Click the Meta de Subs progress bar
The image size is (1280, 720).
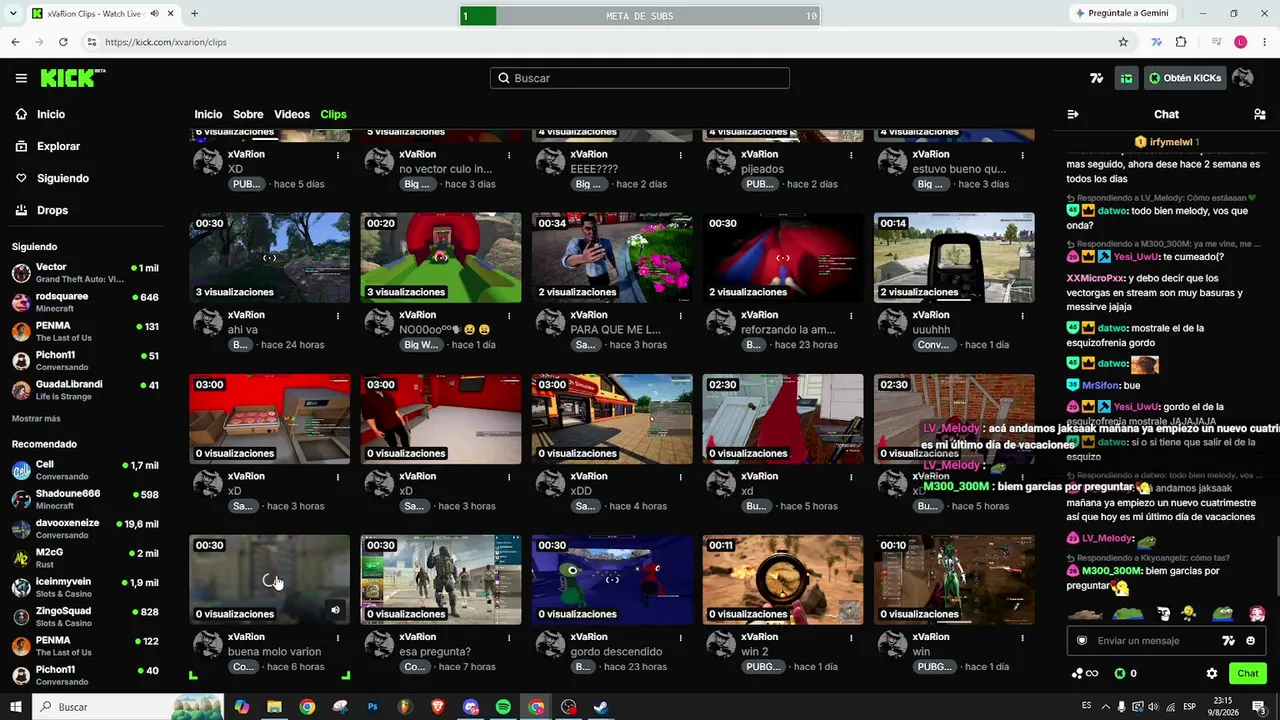[x=640, y=16]
